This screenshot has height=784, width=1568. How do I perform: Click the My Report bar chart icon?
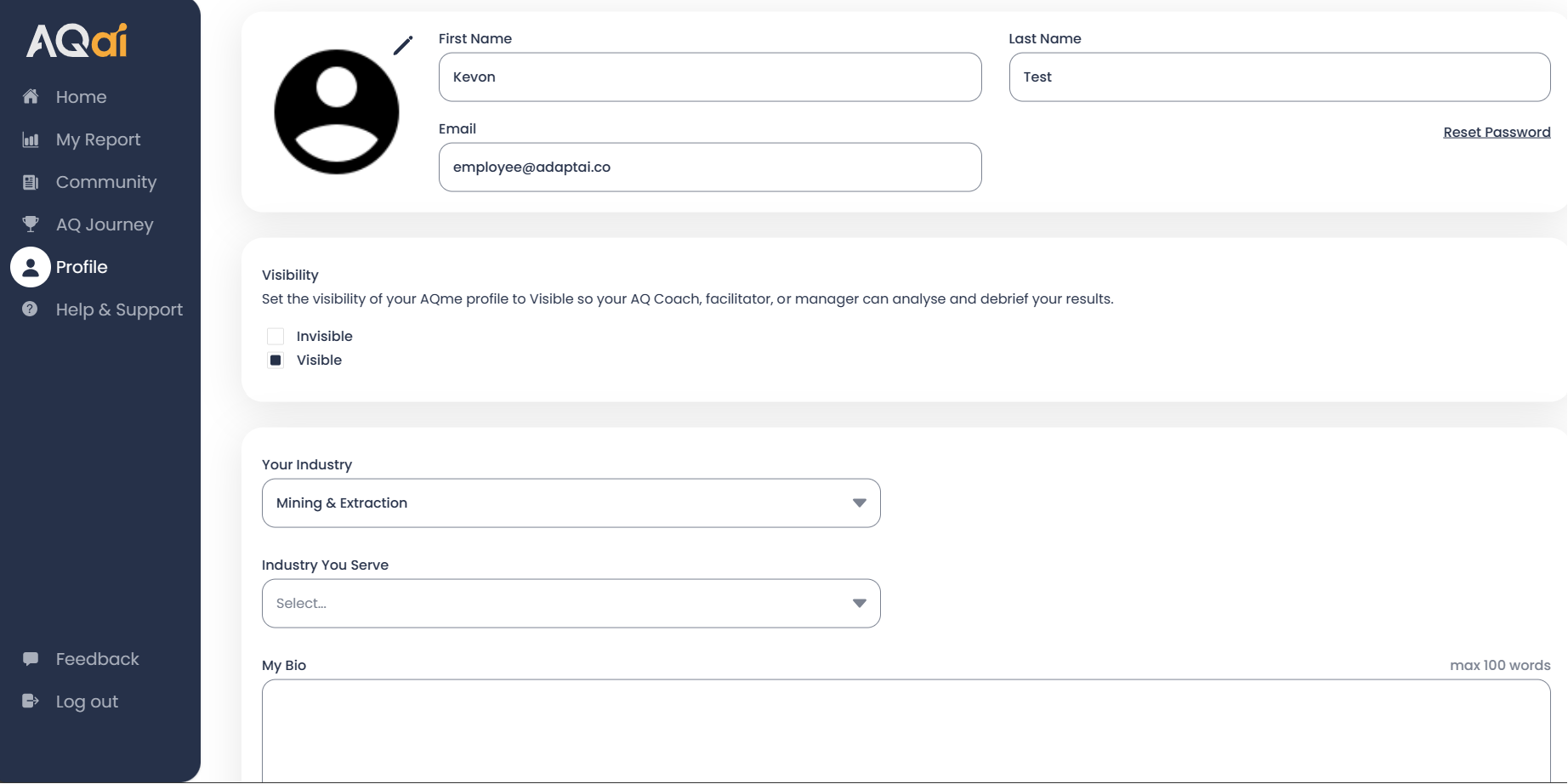tap(31, 139)
